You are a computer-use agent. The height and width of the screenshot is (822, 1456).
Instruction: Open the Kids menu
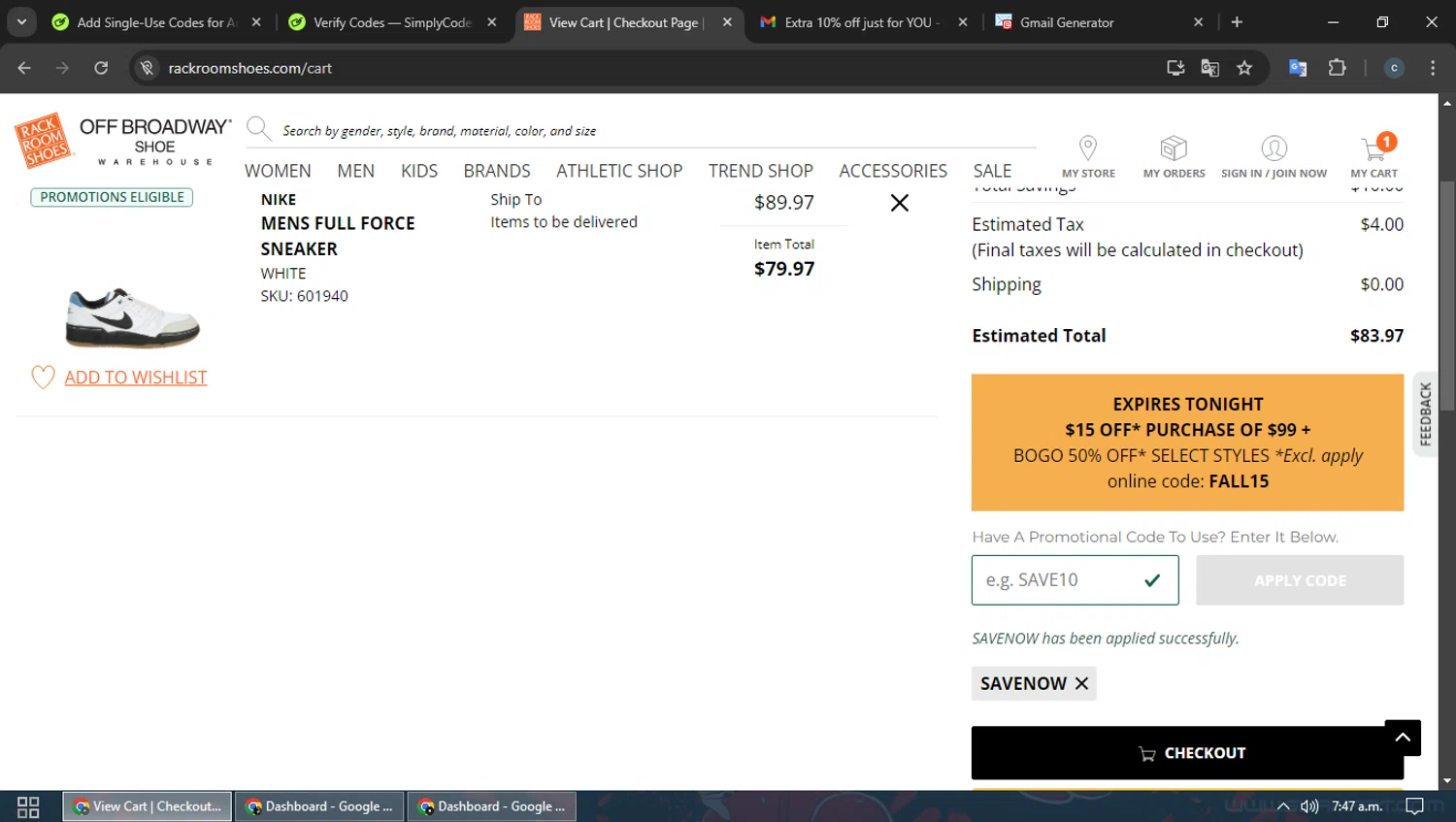[x=419, y=171]
